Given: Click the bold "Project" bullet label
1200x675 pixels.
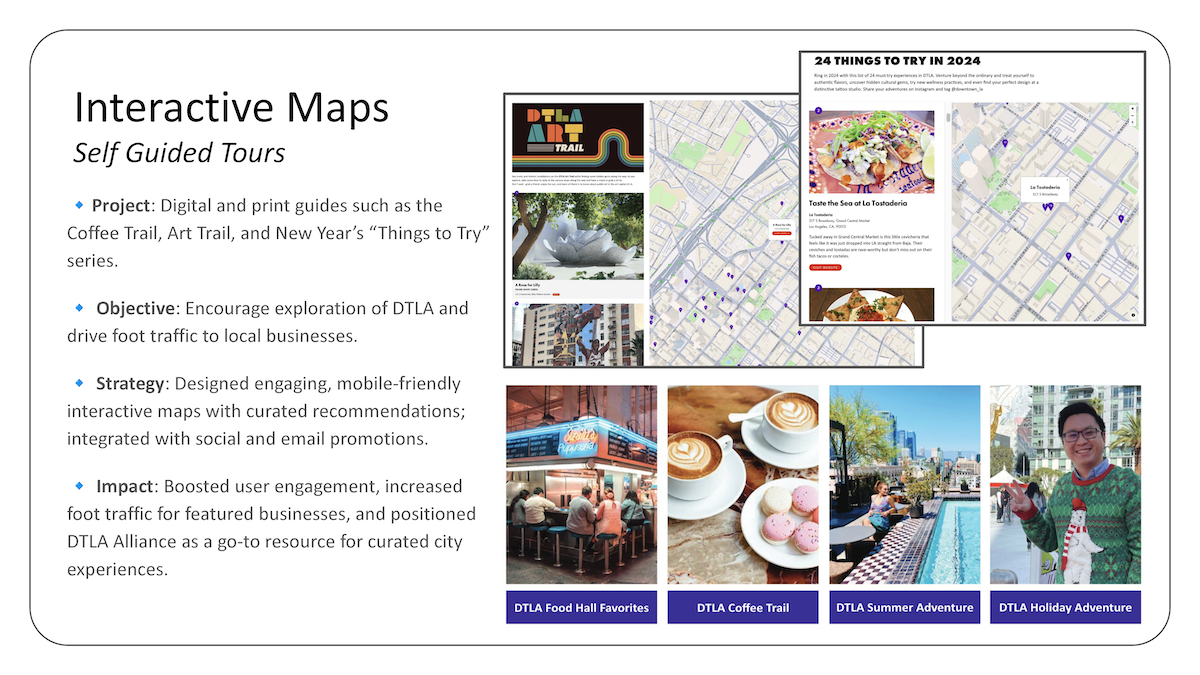Looking at the screenshot, I should (120, 206).
